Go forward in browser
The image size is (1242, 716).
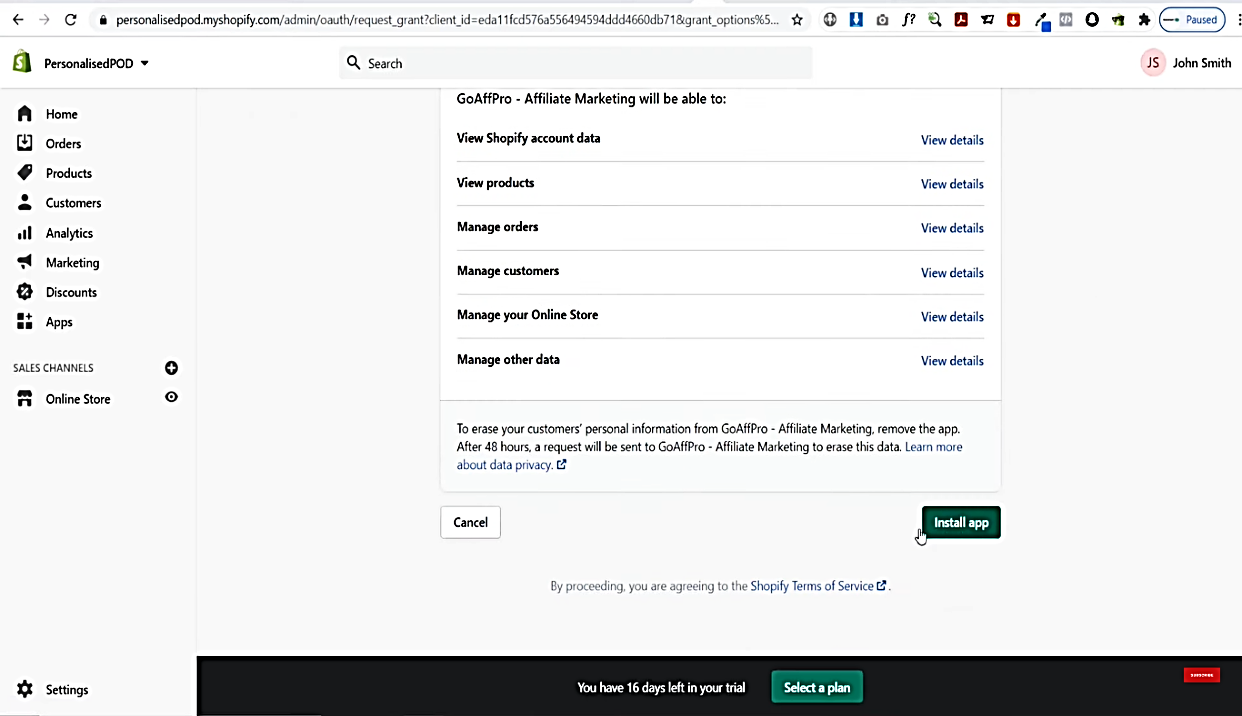tap(43, 19)
